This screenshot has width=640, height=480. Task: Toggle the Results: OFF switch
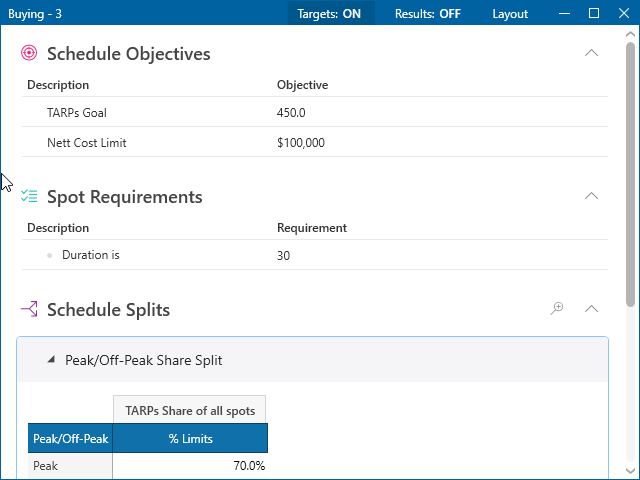(x=428, y=14)
